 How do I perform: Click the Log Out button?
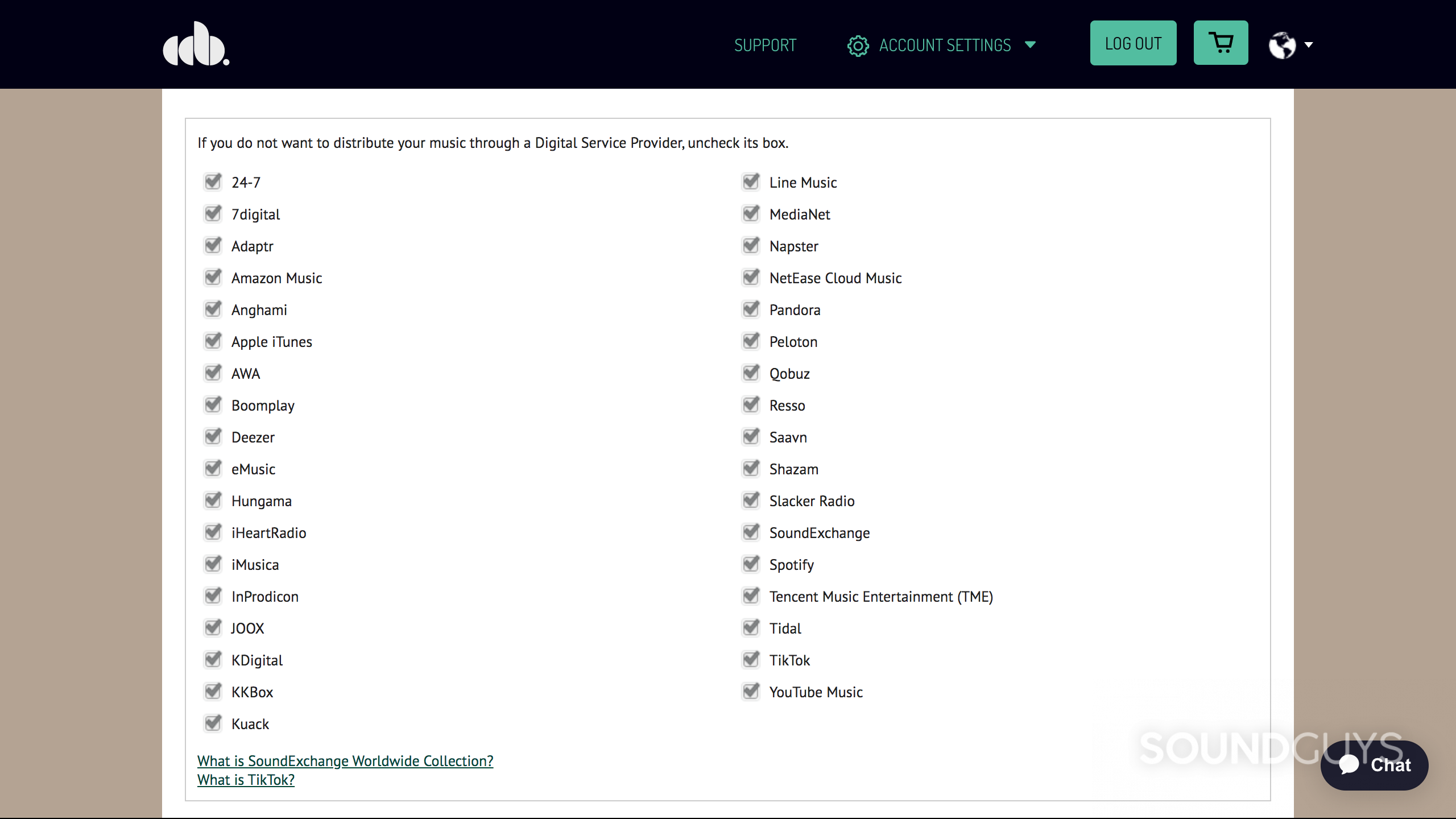(1133, 43)
